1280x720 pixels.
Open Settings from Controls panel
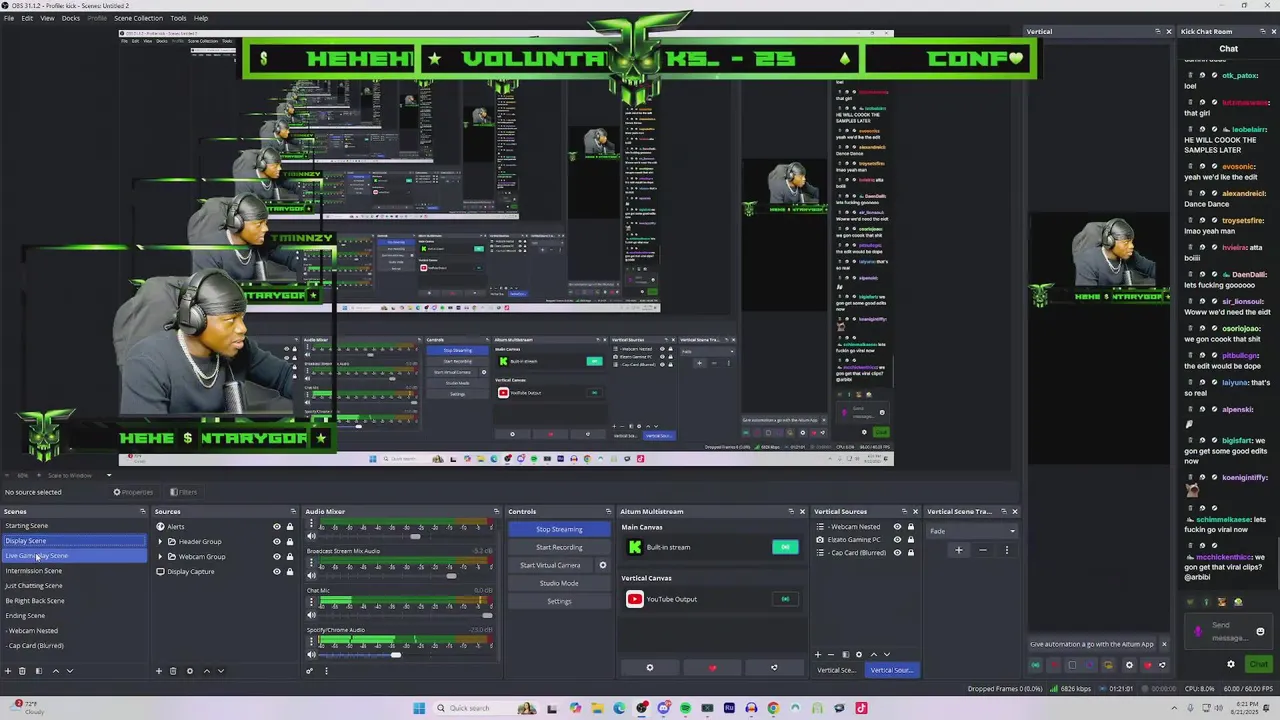click(559, 601)
